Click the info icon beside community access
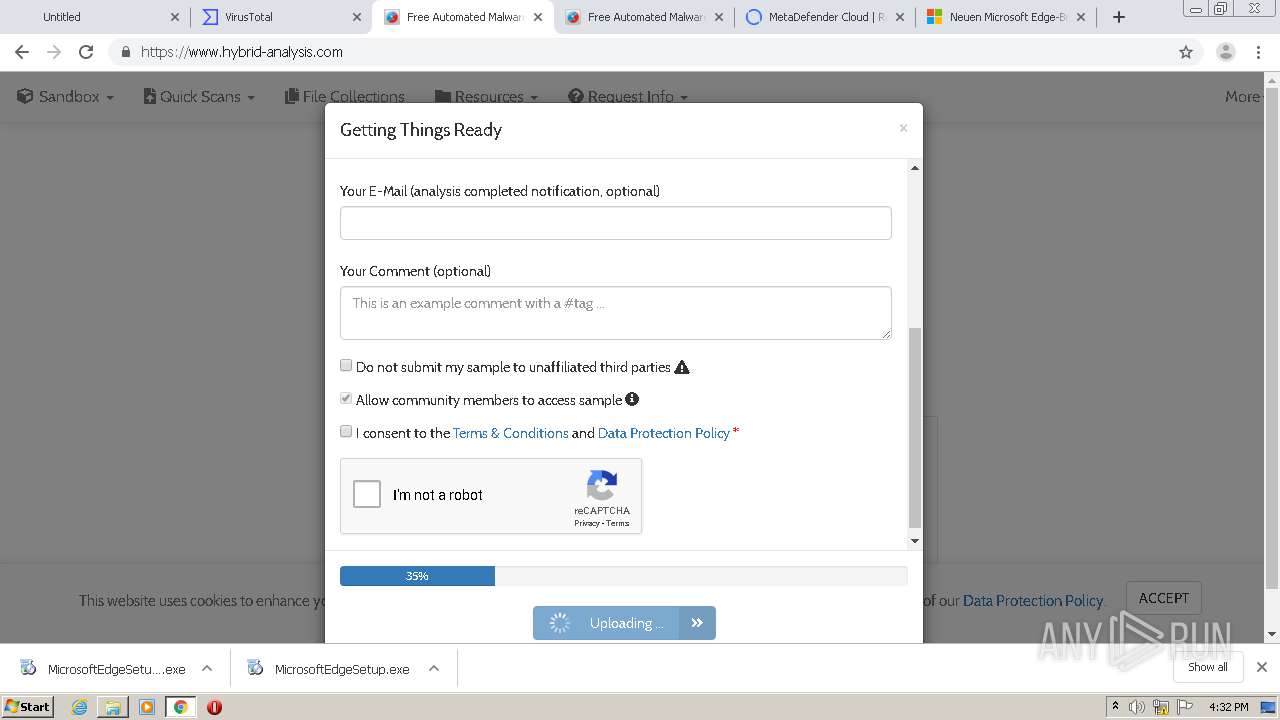The image size is (1280, 720). (x=632, y=399)
